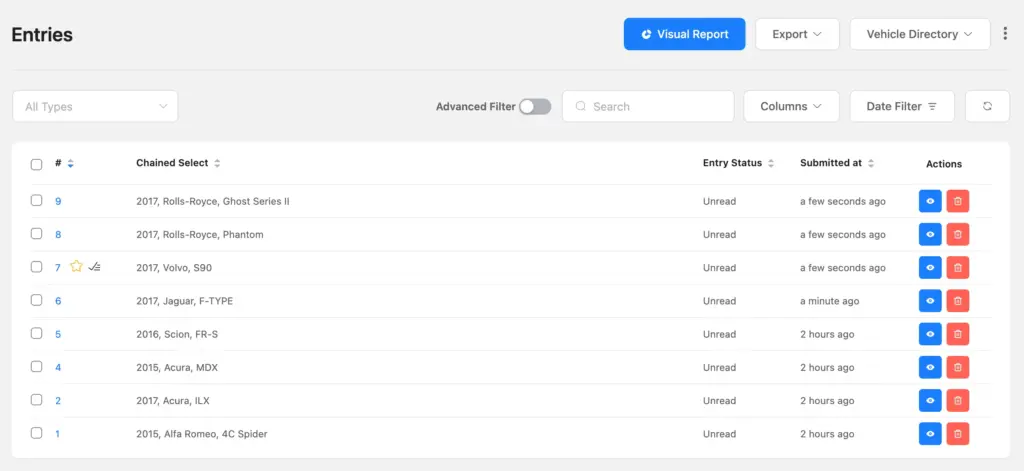Click '2015, Alfa Romeo, 4C Spider' cell
1024x471 pixels.
pyautogui.click(x=202, y=434)
